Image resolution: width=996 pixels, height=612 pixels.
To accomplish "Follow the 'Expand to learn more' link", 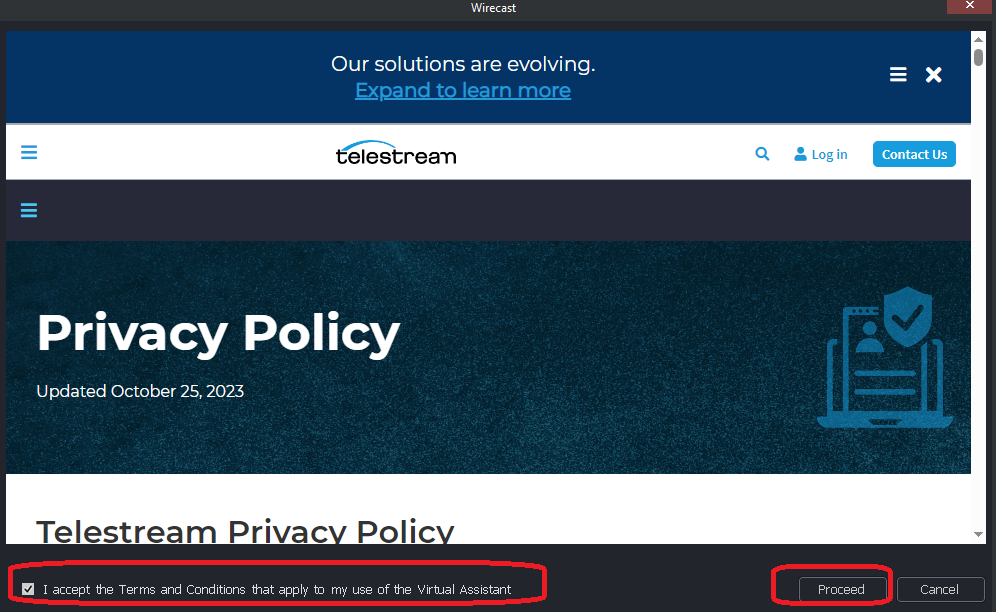I will click(462, 90).
